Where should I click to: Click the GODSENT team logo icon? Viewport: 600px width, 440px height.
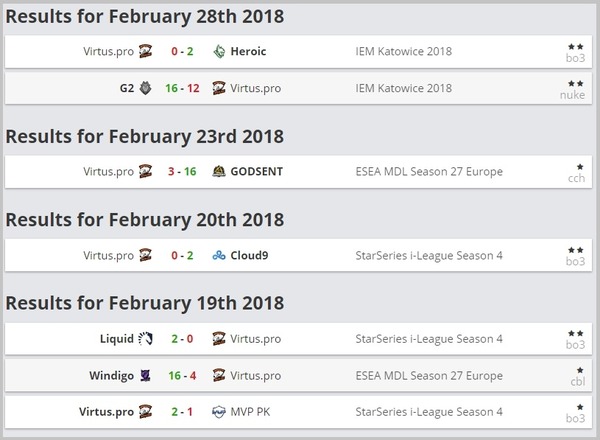(x=219, y=171)
